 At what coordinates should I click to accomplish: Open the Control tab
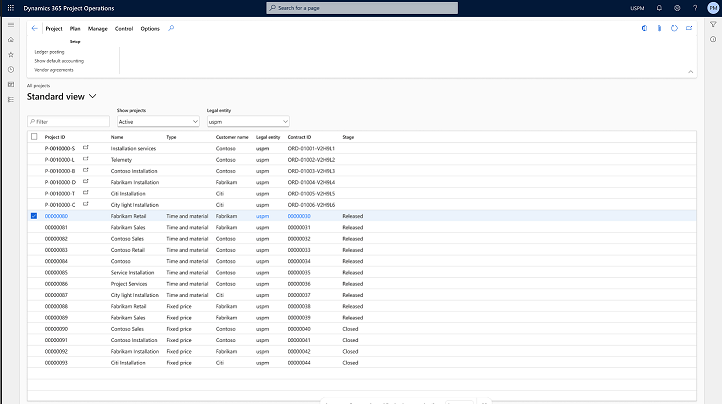(124, 29)
